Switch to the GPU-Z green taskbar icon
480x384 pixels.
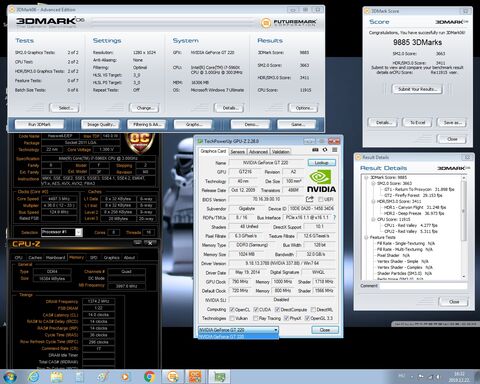pos(220,377)
